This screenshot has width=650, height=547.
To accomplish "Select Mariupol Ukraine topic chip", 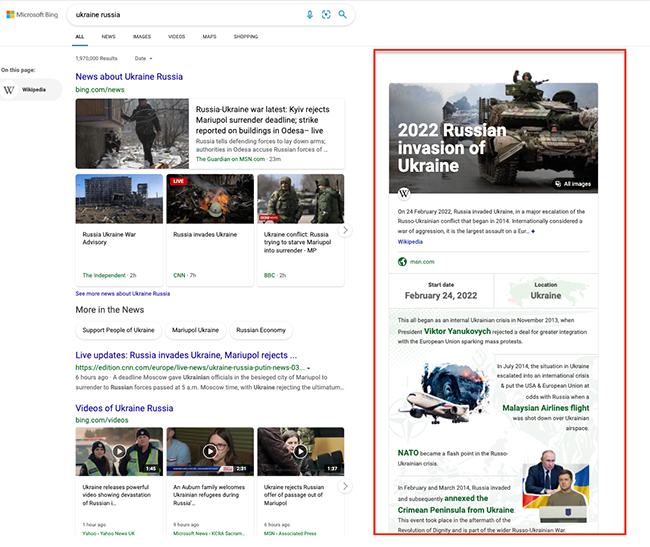I will [195, 330].
